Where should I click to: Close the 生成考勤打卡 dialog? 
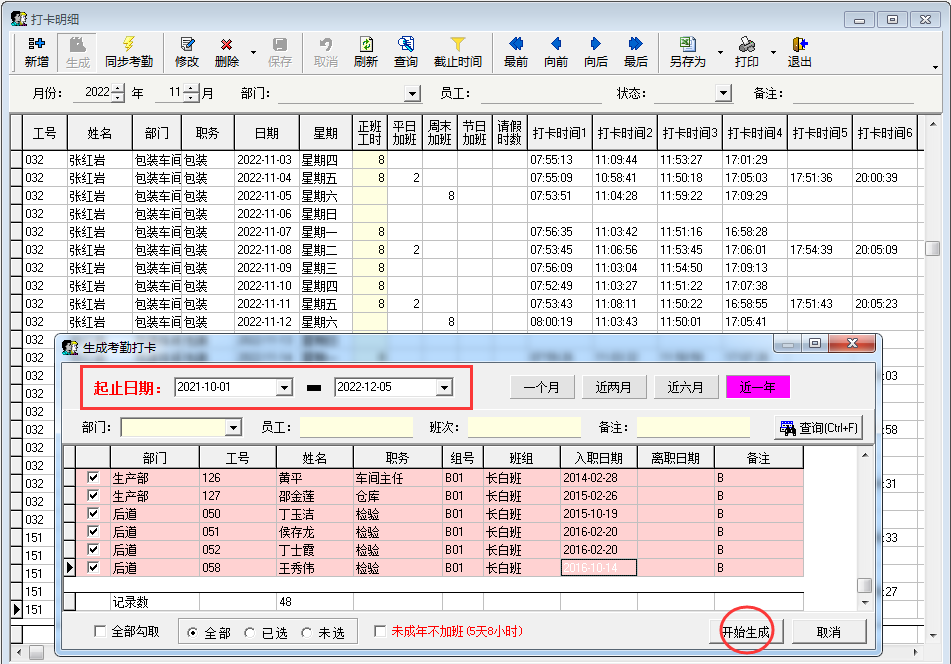coord(852,344)
